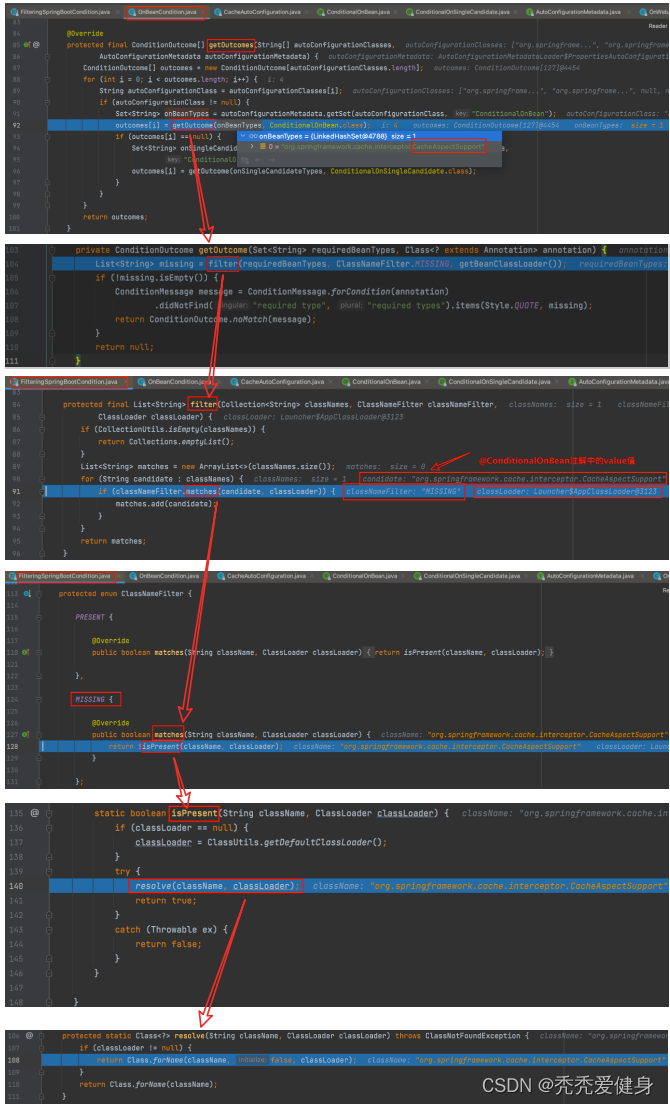Expand the folded matches method body on line 118
The width and height of the screenshot is (670, 1105).
pos(366,652)
